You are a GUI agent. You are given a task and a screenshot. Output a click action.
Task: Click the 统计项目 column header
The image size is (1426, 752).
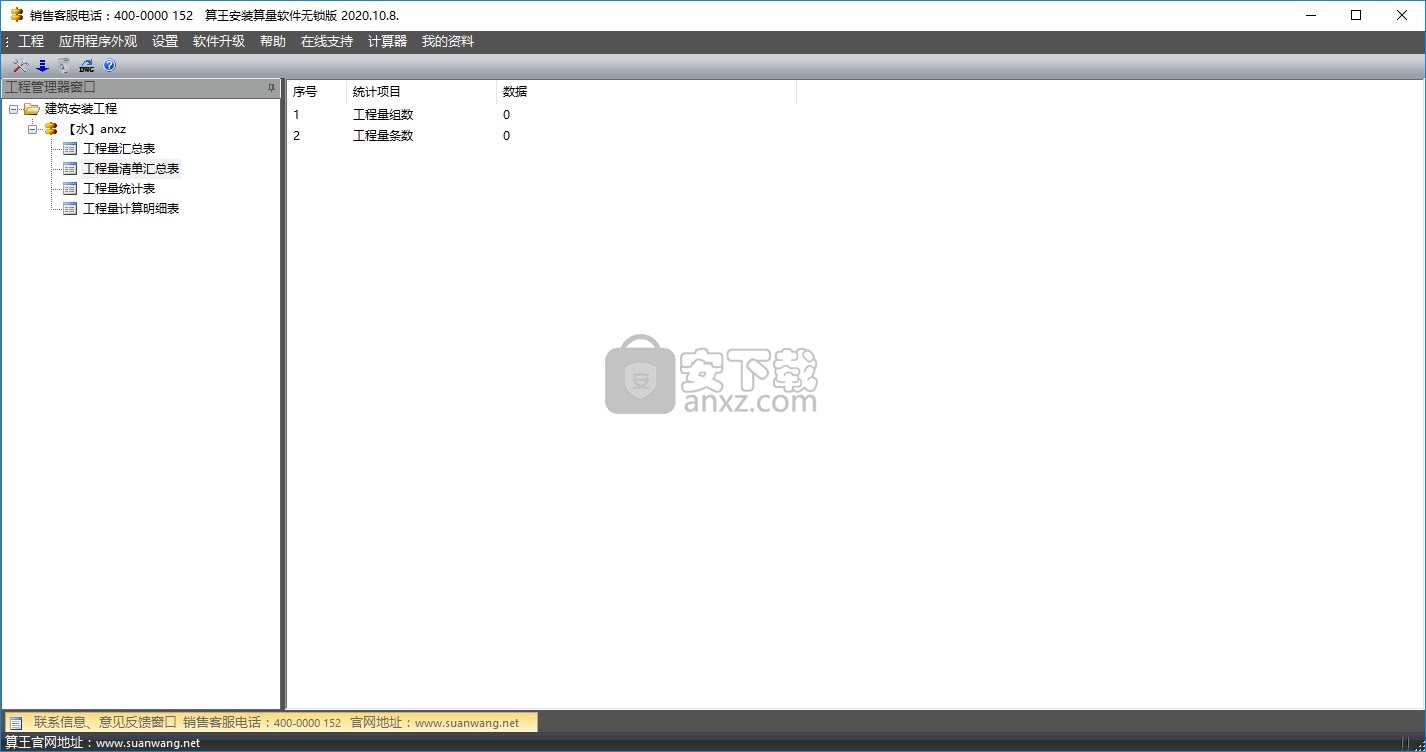pos(421,92)
